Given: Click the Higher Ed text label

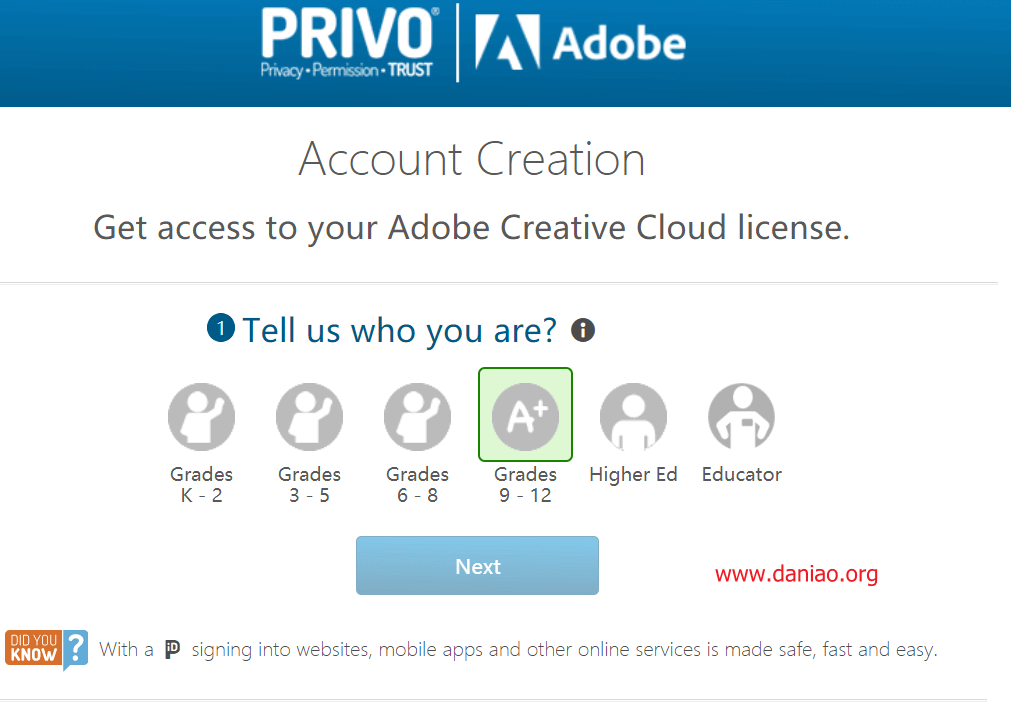Looking at the screenshot, I should (x=633, y=474).
